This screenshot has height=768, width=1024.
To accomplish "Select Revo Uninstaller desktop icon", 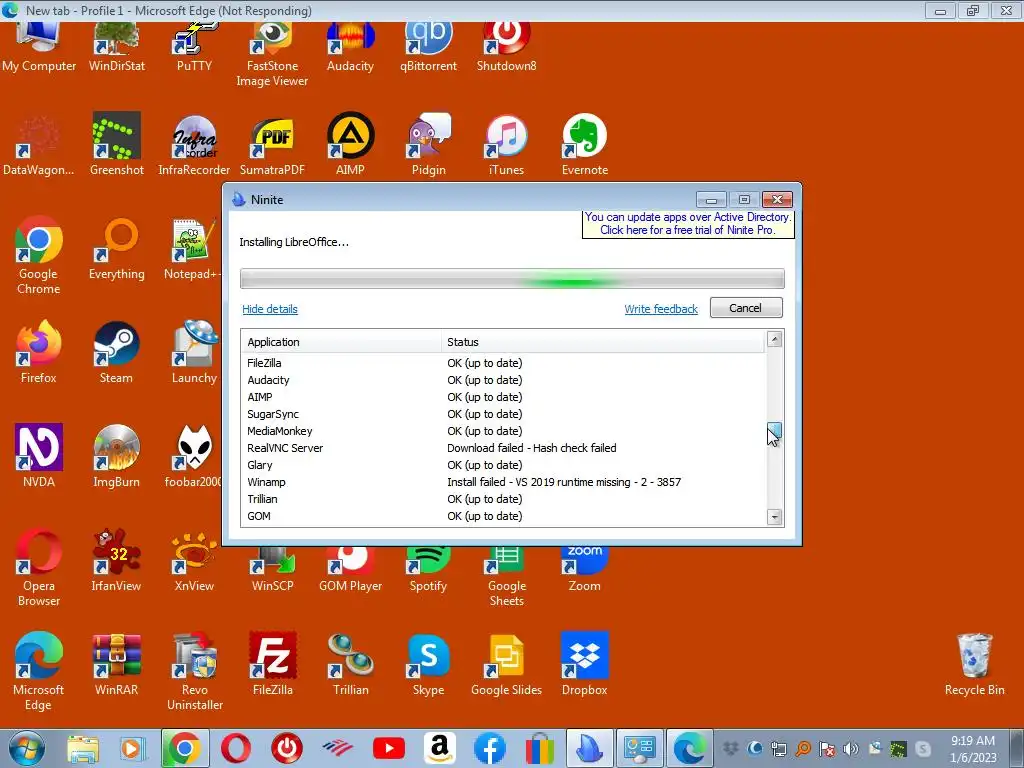I will pos(195,671).
